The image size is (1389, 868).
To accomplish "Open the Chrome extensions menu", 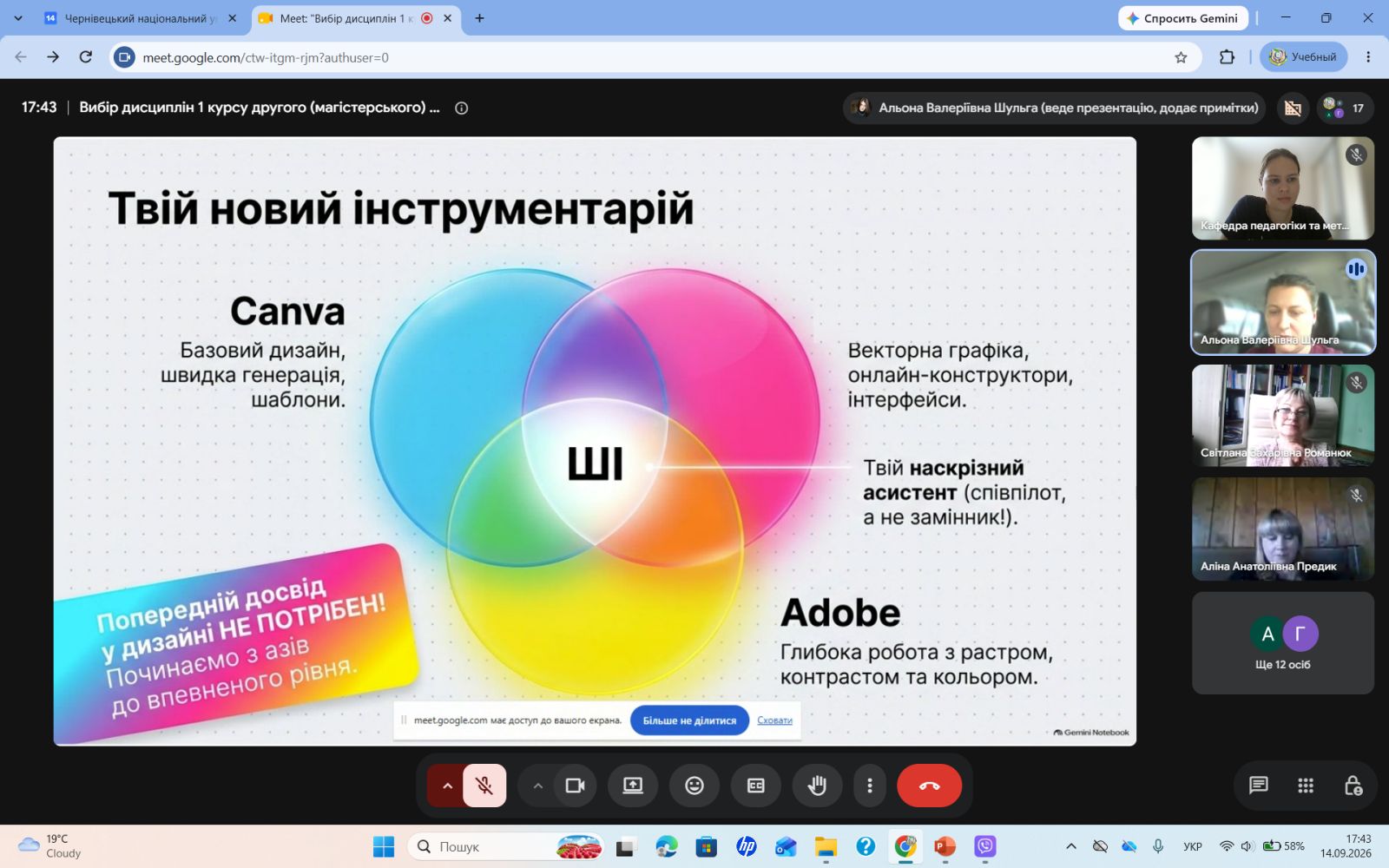I will pos(1227,57).
